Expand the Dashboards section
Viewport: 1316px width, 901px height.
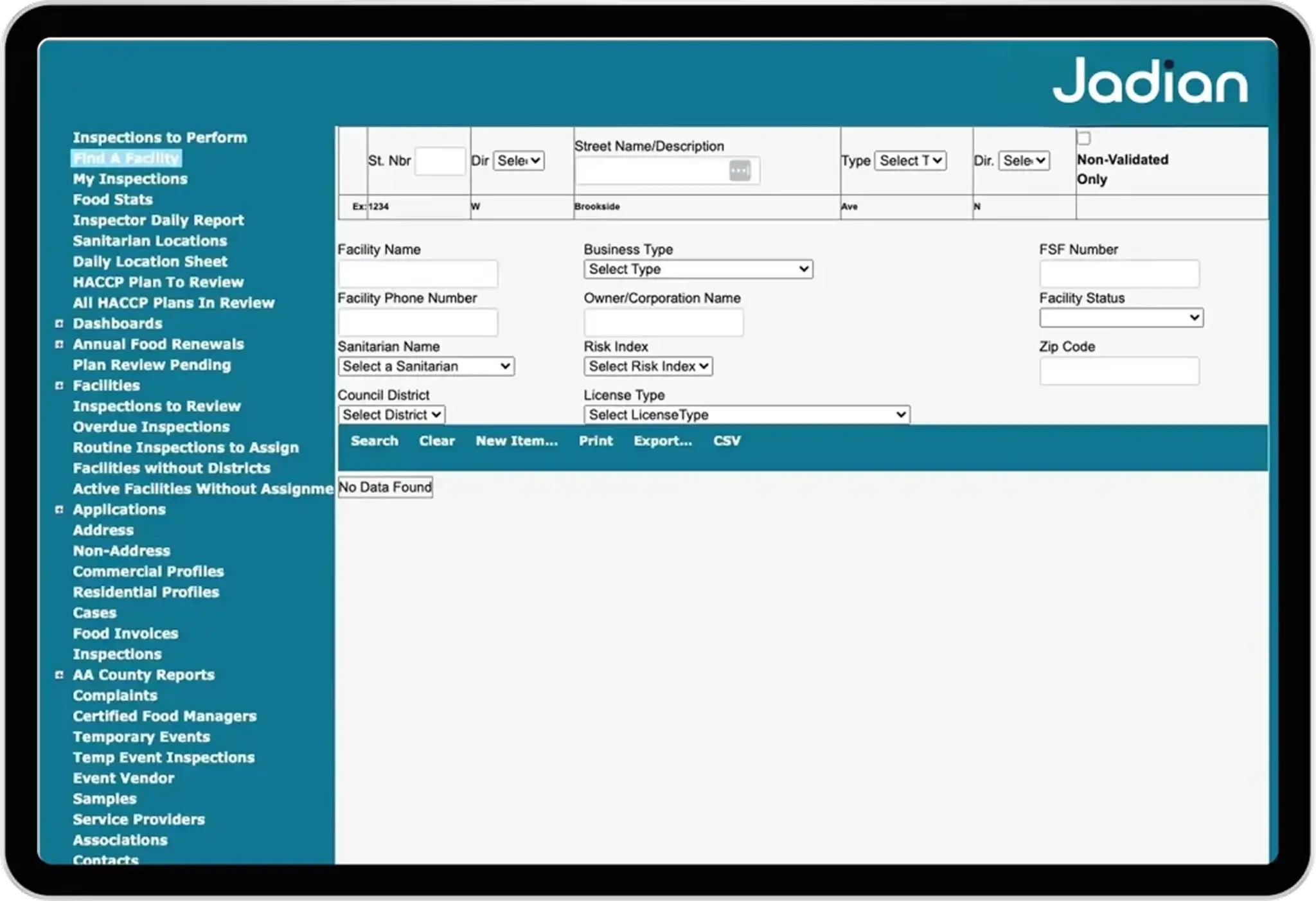pos(59,323)
